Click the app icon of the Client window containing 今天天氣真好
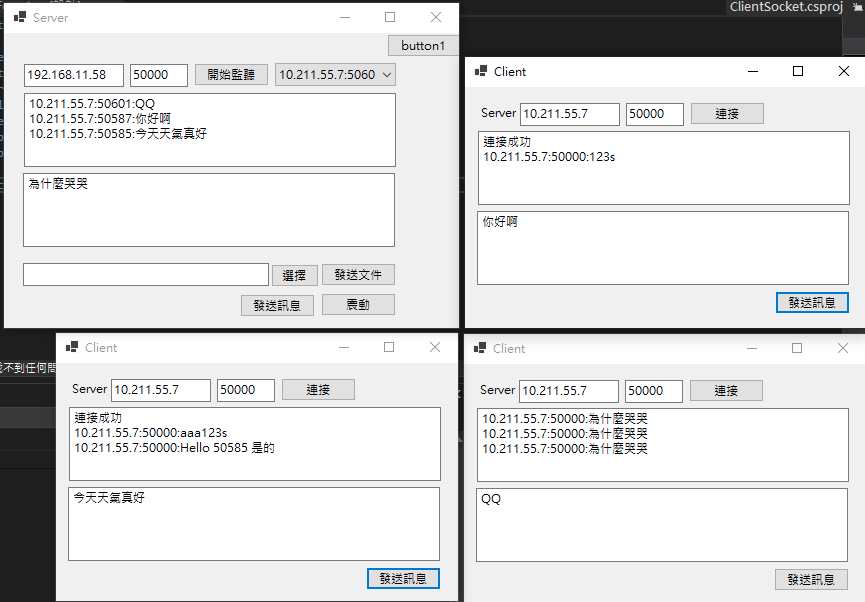This screenshot has height=602, width=865. pos(72,348)
